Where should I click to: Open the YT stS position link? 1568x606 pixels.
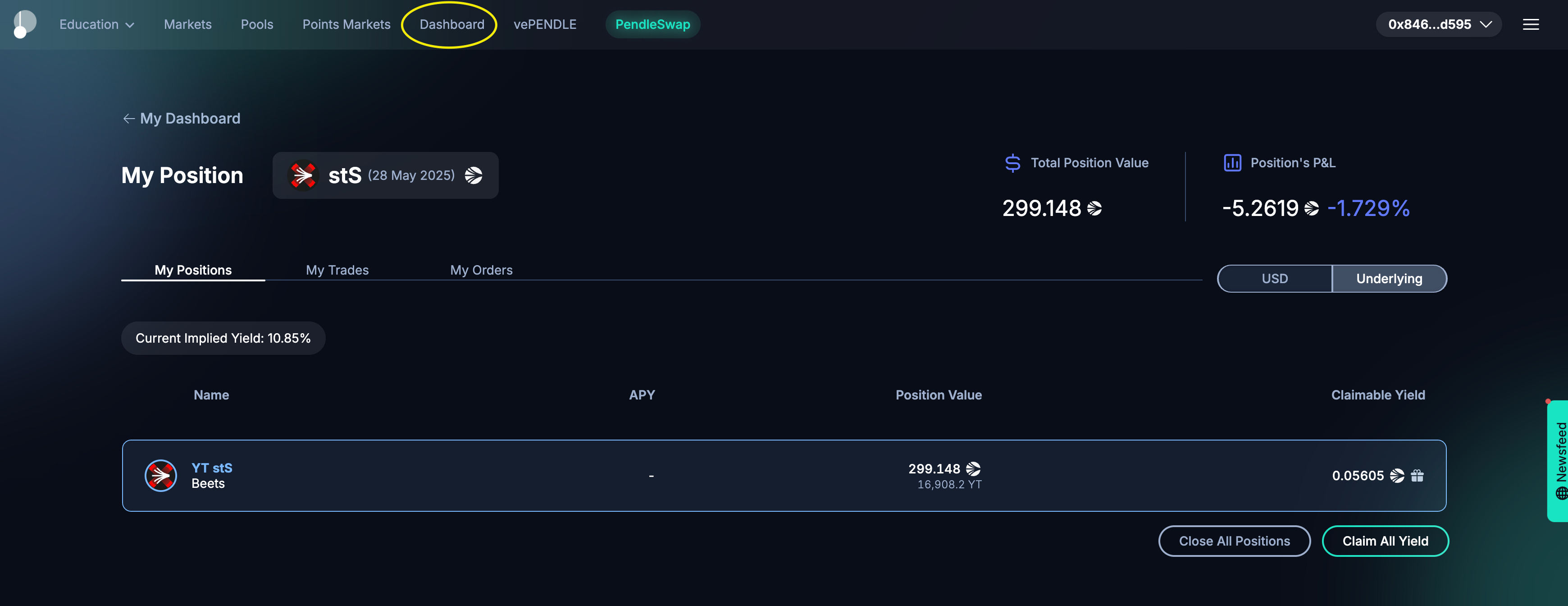tap(212, 468)
